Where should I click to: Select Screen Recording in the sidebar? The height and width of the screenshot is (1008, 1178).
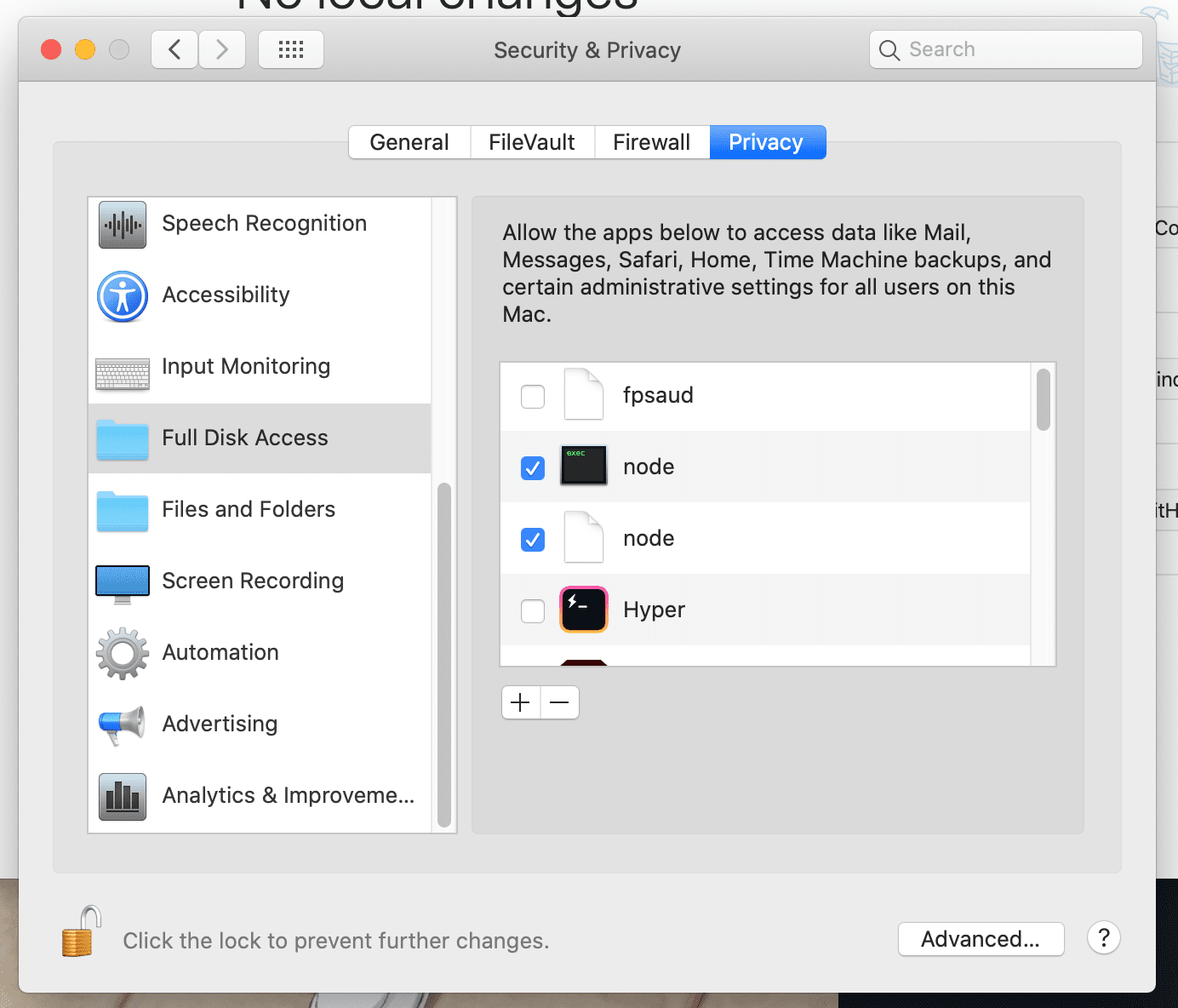pos(260,581)
